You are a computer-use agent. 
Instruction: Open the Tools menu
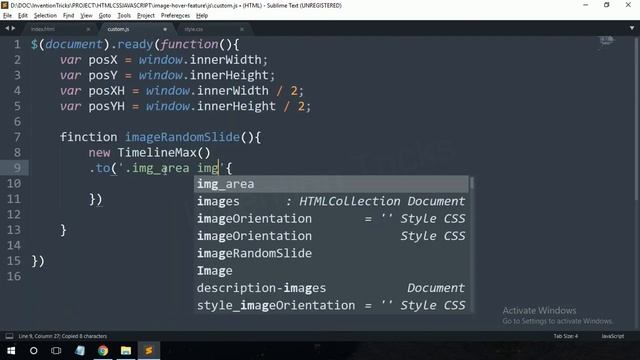(124, 16)
